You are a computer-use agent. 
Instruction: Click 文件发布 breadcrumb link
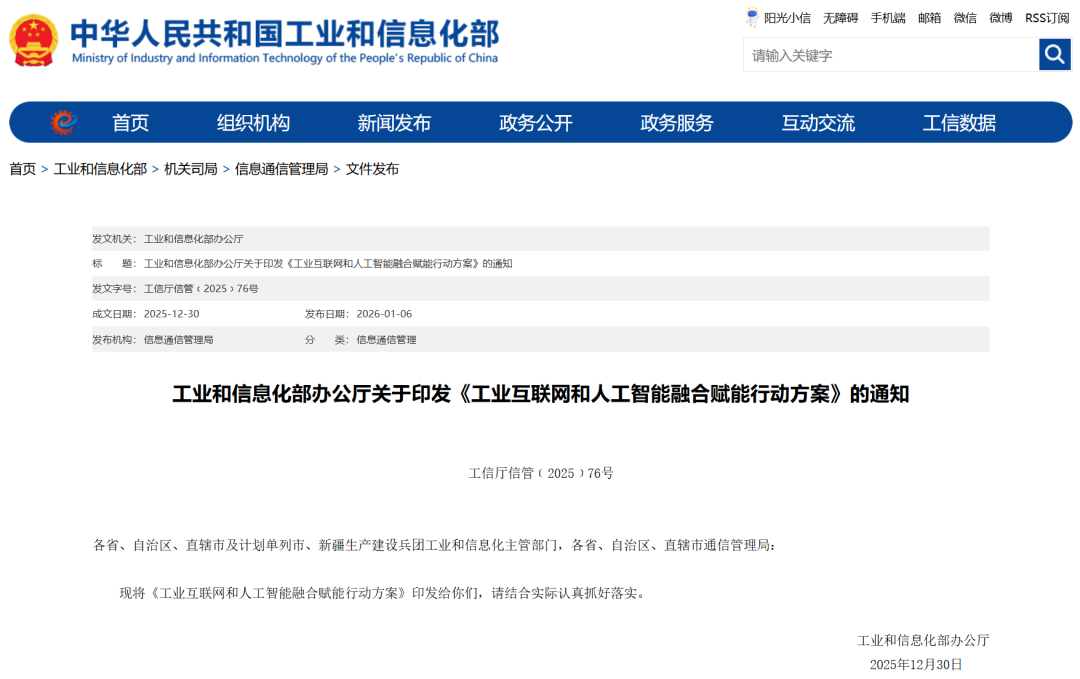coord(372,169)
